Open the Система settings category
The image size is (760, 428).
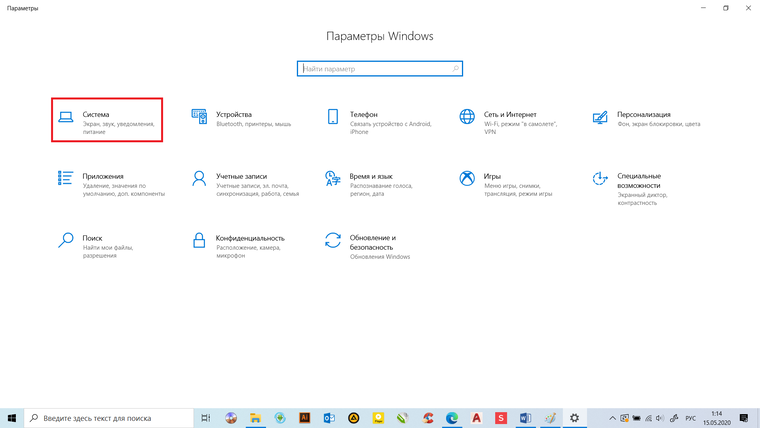tap(107, 120)
